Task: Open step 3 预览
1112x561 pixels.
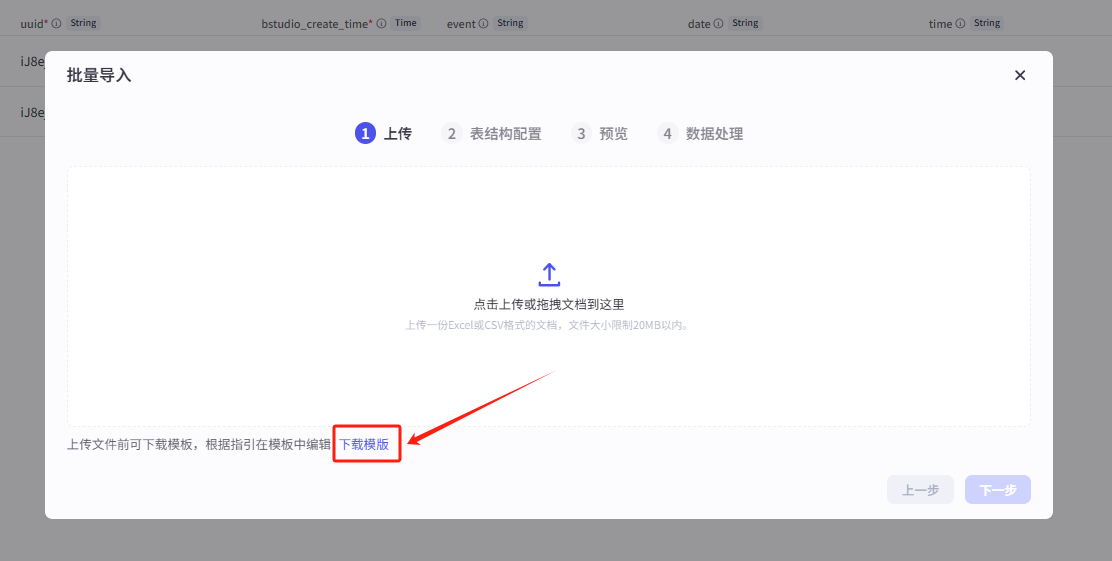Action: (x=600, y=133)
